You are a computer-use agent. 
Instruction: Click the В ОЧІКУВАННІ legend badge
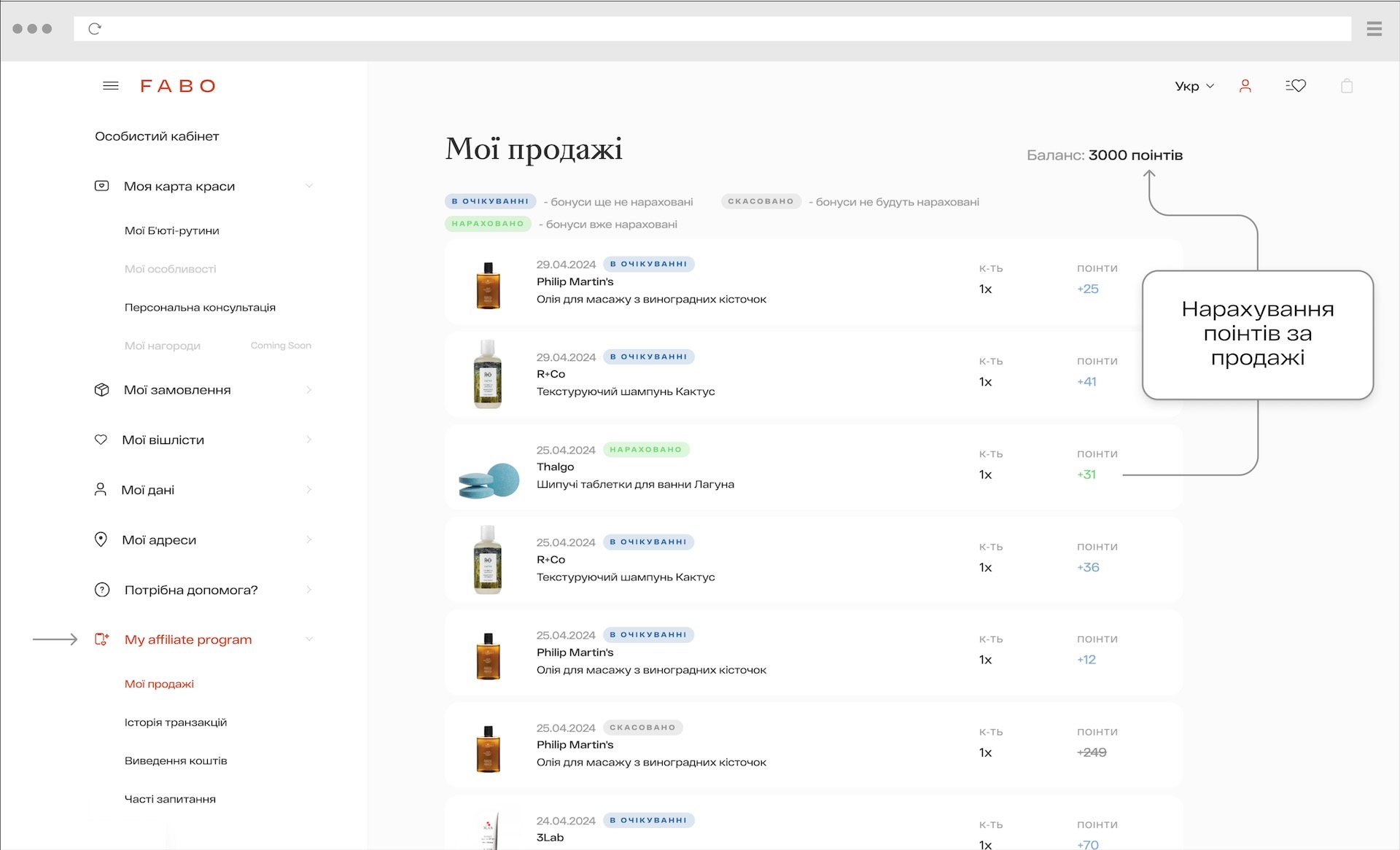(490, 201)
